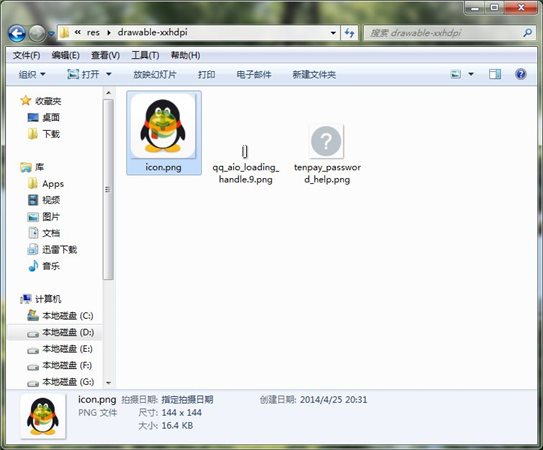
Task: Click the search magnifier icon
Action: pyautogui.click(x=528, y=33)
